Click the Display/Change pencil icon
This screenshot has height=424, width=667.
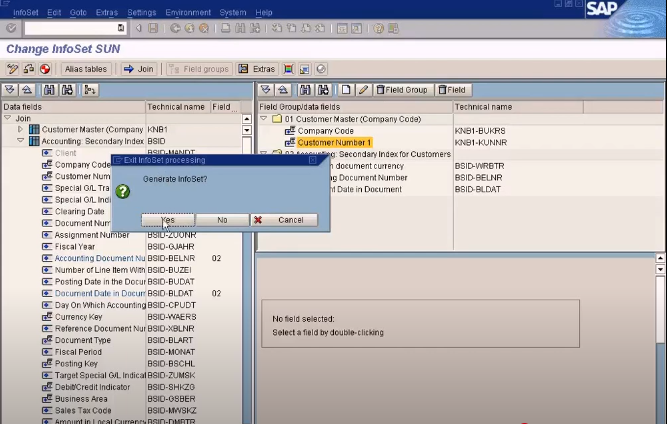[12, 69]
